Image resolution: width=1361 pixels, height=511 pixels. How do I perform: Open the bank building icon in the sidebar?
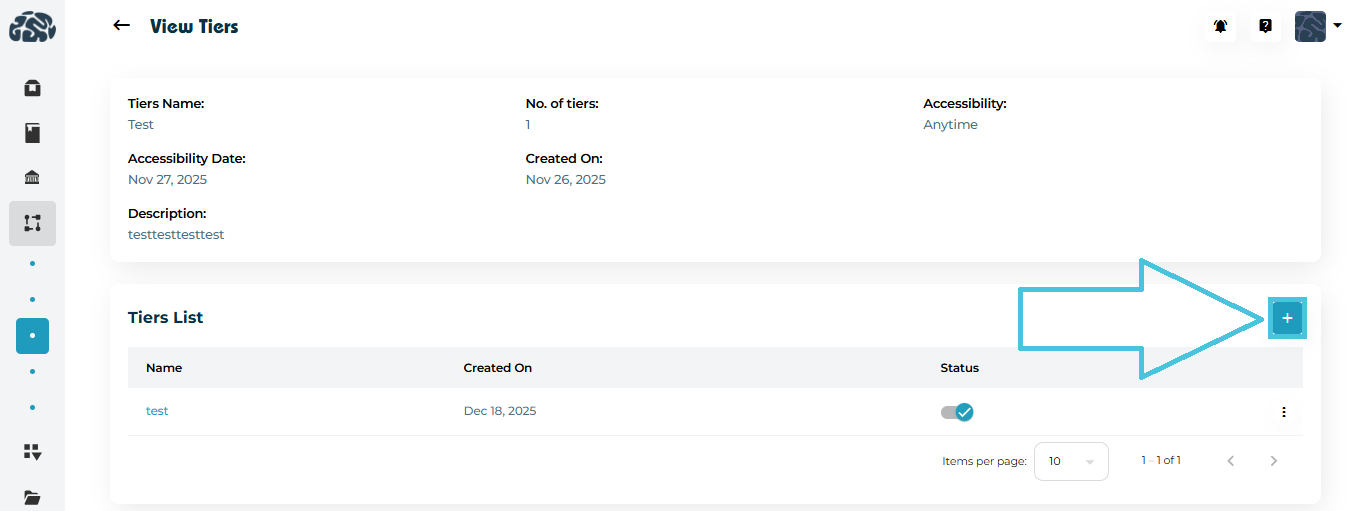[x=32, y=178]
